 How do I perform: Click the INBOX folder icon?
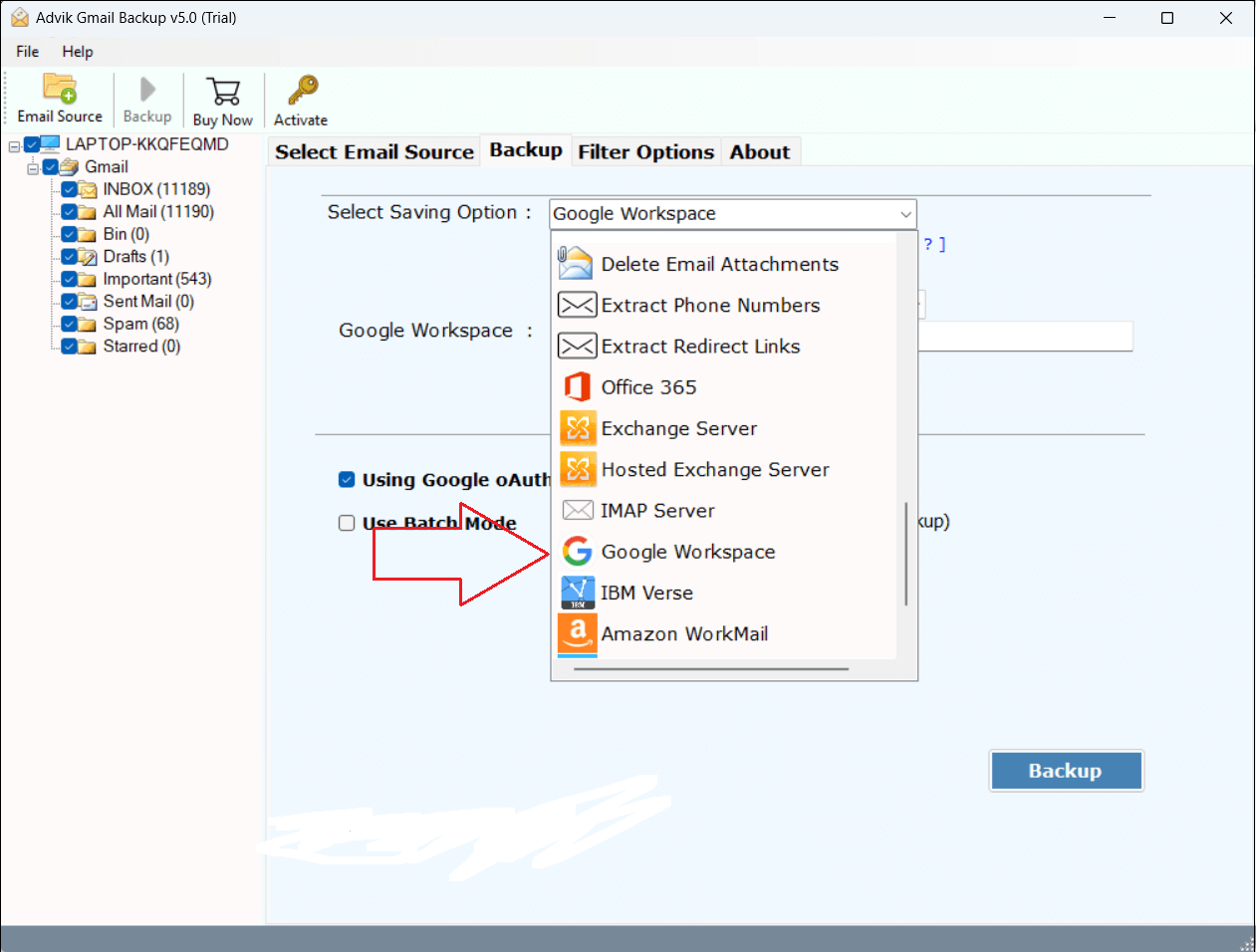tap(88, 189)
